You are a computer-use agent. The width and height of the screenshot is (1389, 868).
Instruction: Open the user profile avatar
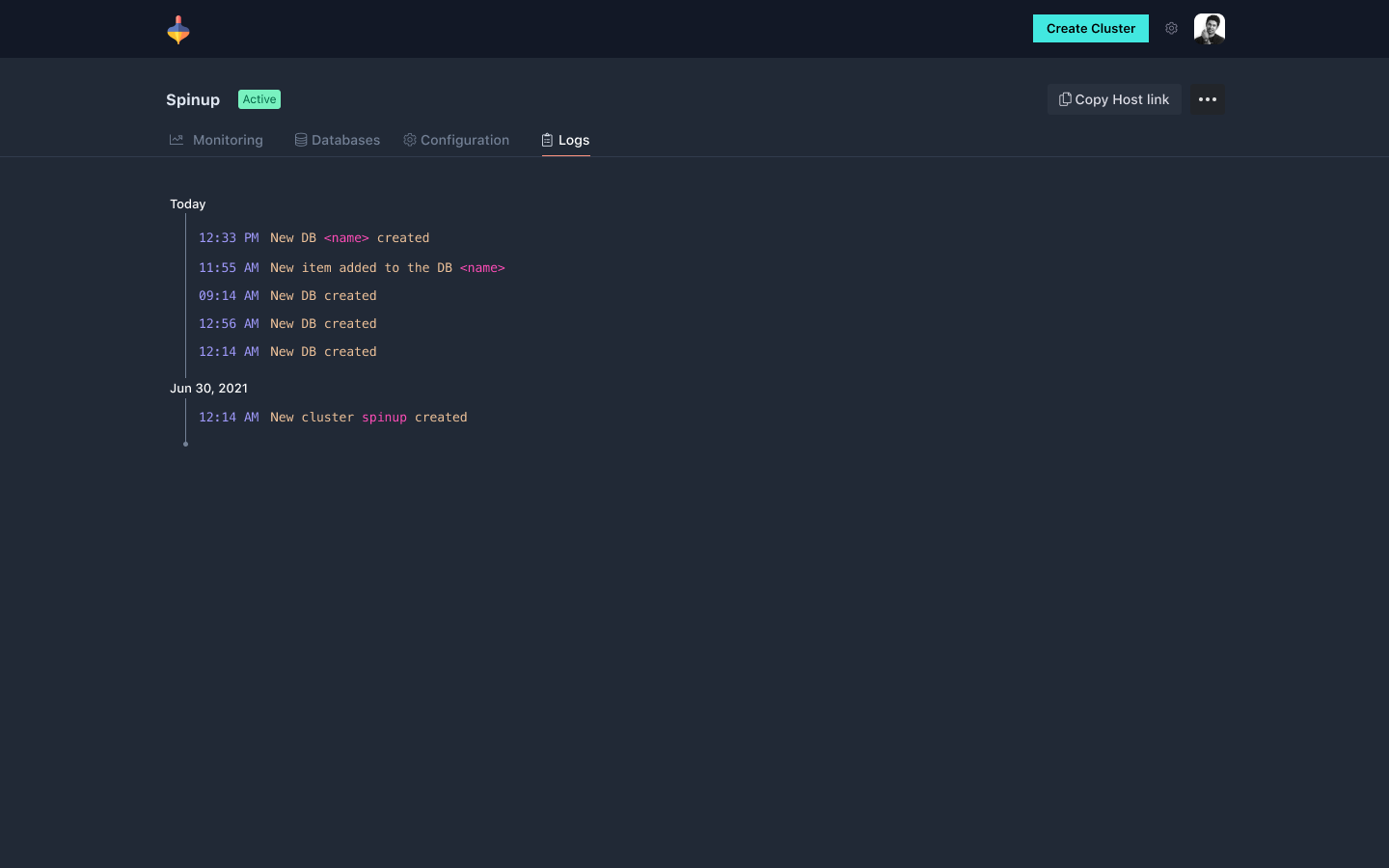[x=1209, y=29]
